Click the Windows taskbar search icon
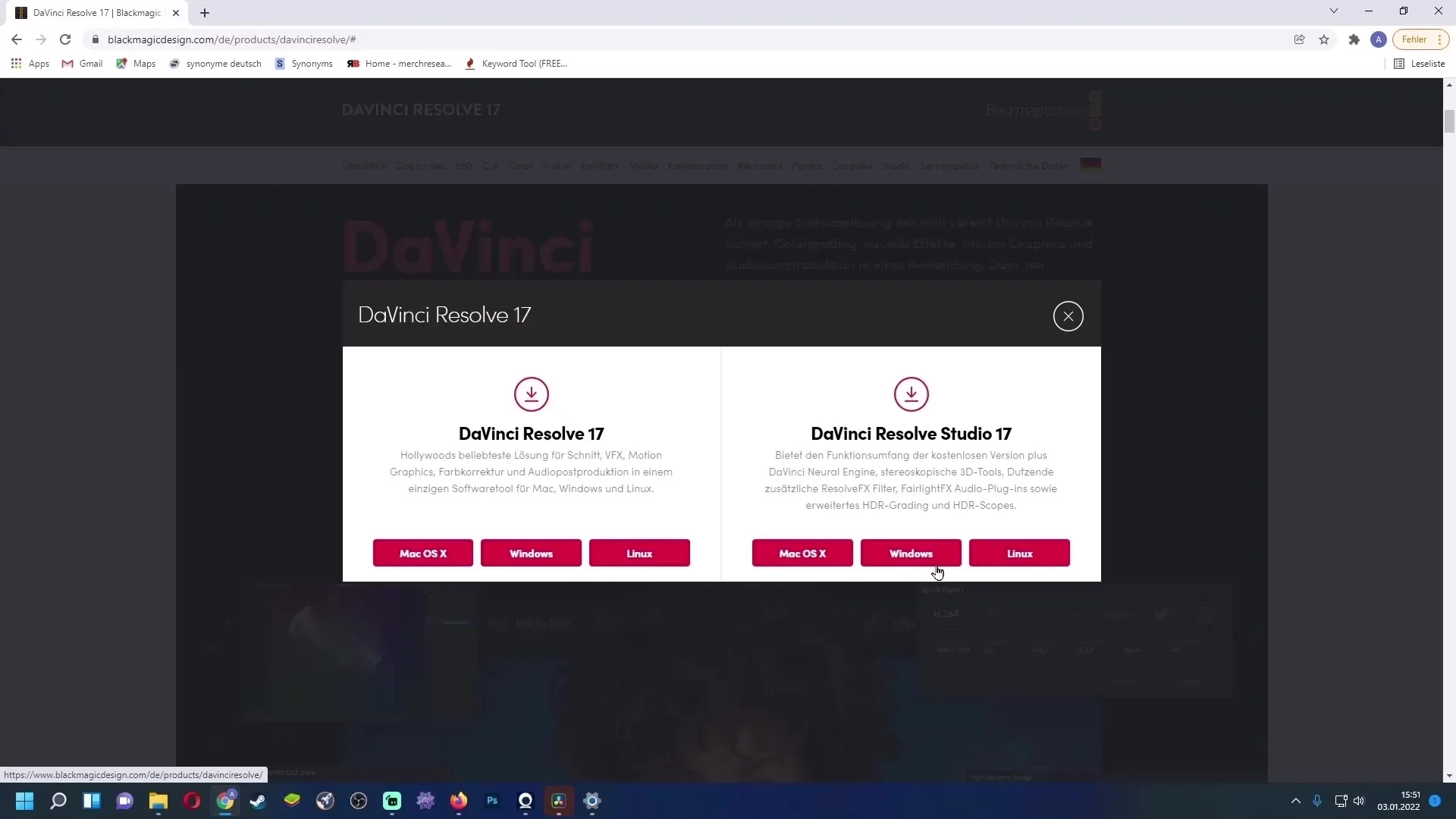This screenshot has width=1456, height=819. (58, 802)
